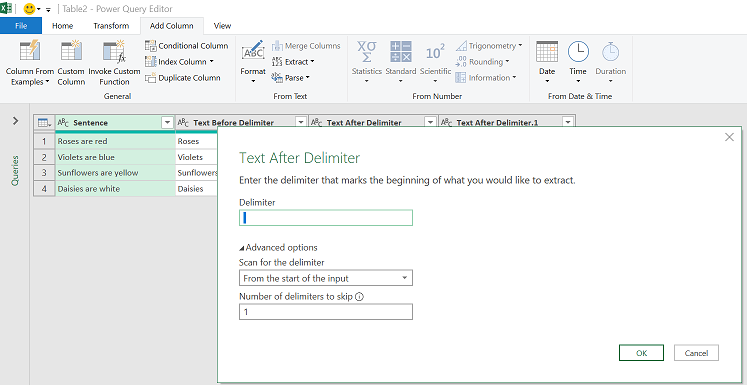Image resolution: width=747 pixels, height=385 pixels.
Task: Focus the Delimiter input field
Action: tap(326, 218)
